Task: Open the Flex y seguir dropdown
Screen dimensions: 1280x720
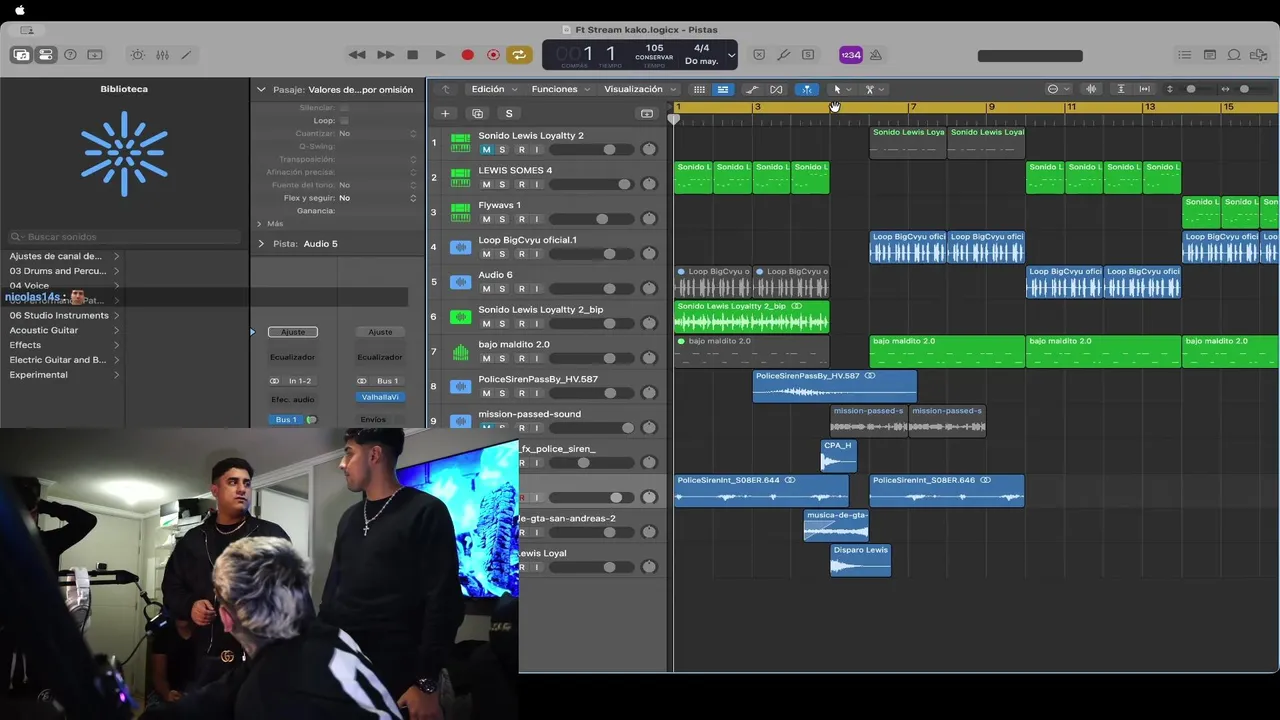Action: pyautogui.click(x=377, y=198)
